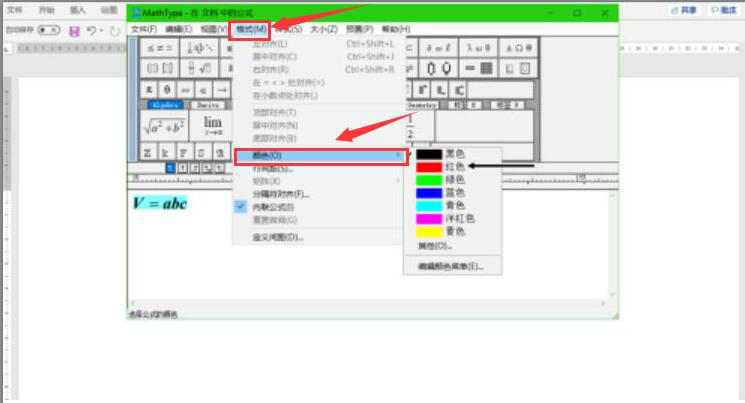This screenshot has height=403, width=745.
Task: Open the 文件 tab in Word ribbon
Action: point(15,10)
